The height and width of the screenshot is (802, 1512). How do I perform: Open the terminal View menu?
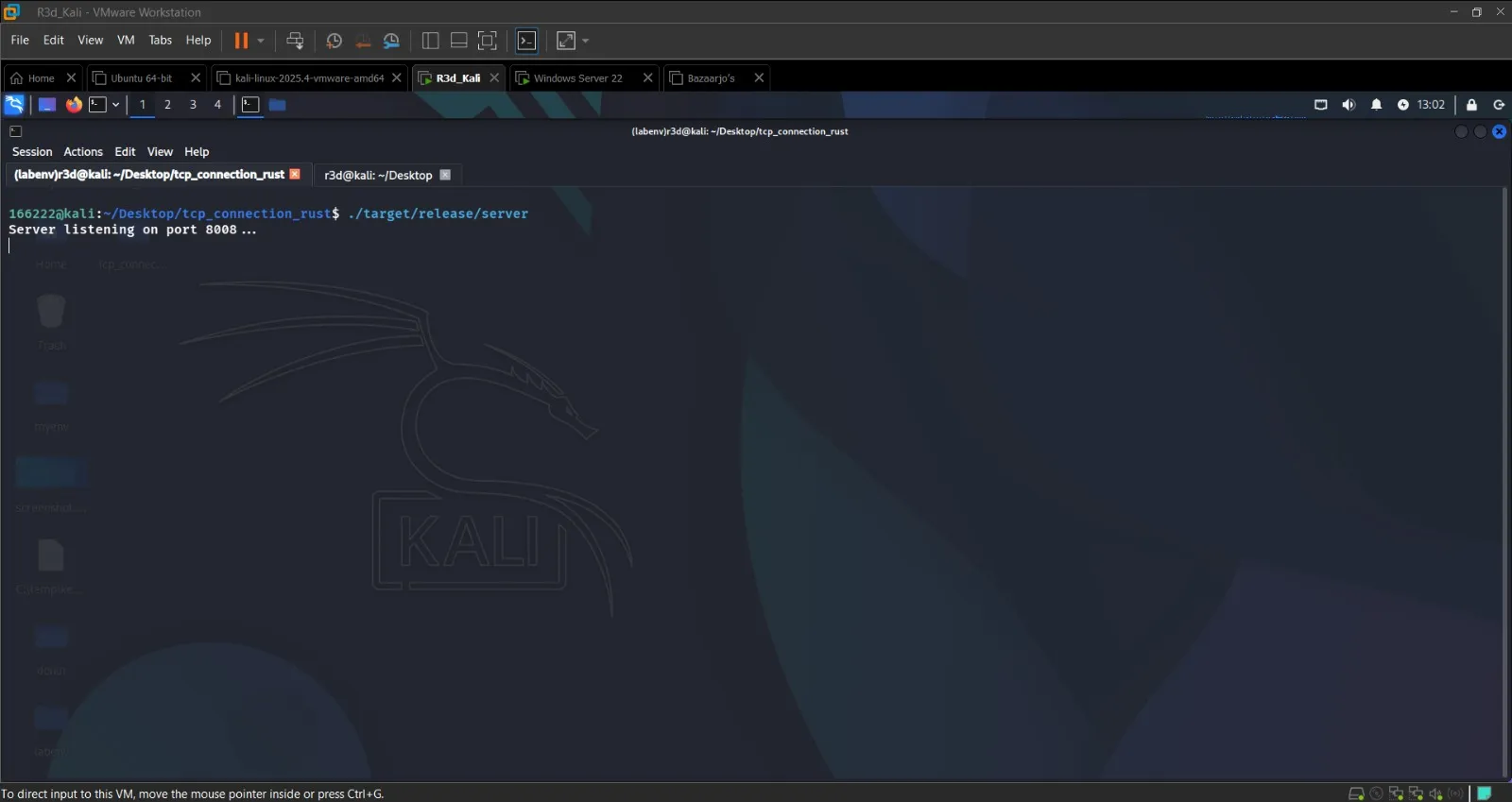tap(160, 152)
